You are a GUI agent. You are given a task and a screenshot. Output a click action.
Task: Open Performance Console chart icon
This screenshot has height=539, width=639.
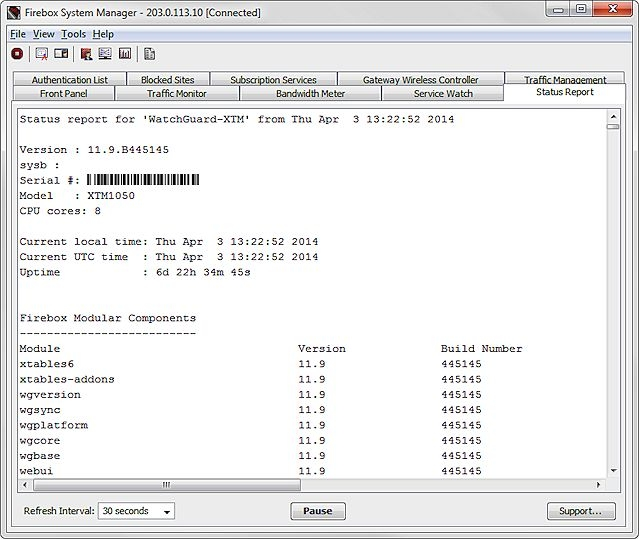click(125, 54)
